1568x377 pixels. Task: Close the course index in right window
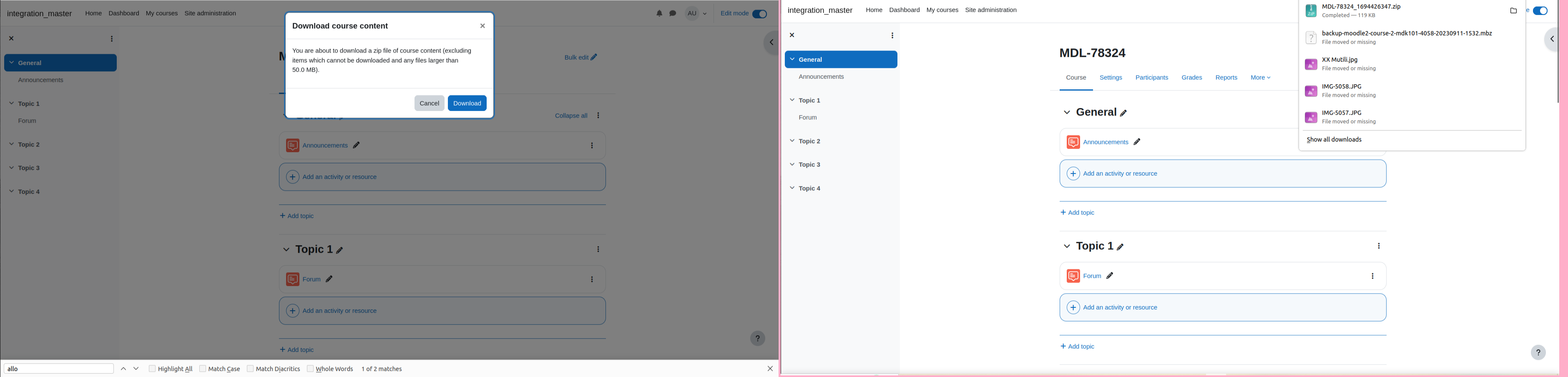[x=792, y=35]
